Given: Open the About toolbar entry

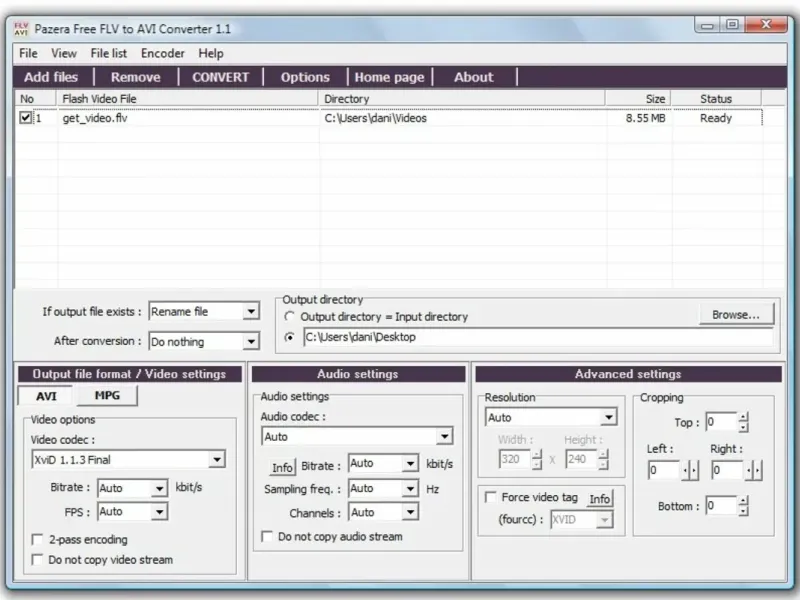Looking at the screenshot, I should (474, 77).
